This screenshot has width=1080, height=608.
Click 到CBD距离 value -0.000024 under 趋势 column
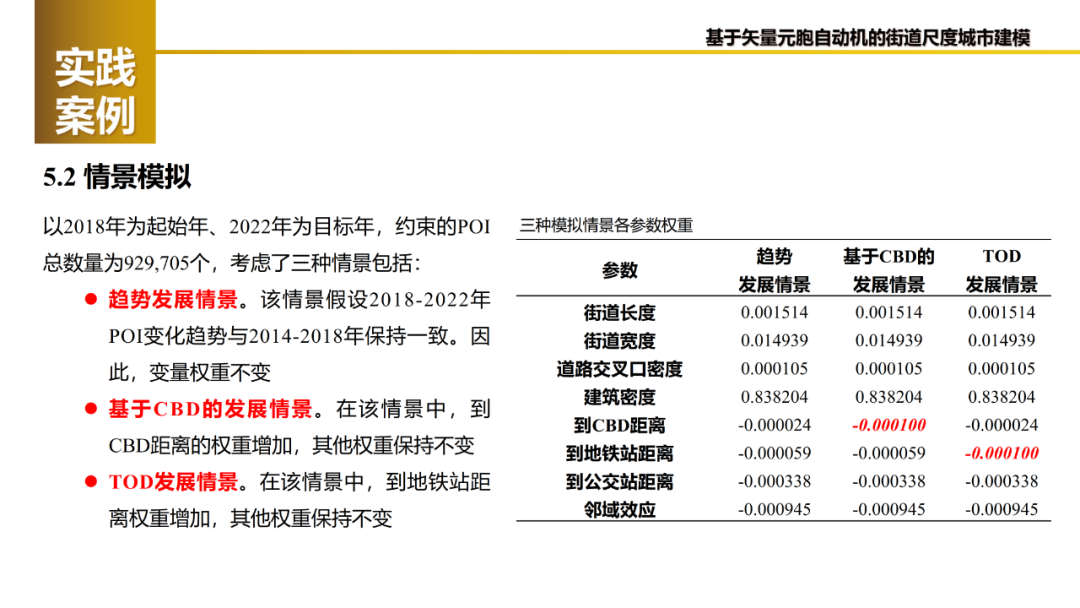pyautogui.click(x=774, y=426)
